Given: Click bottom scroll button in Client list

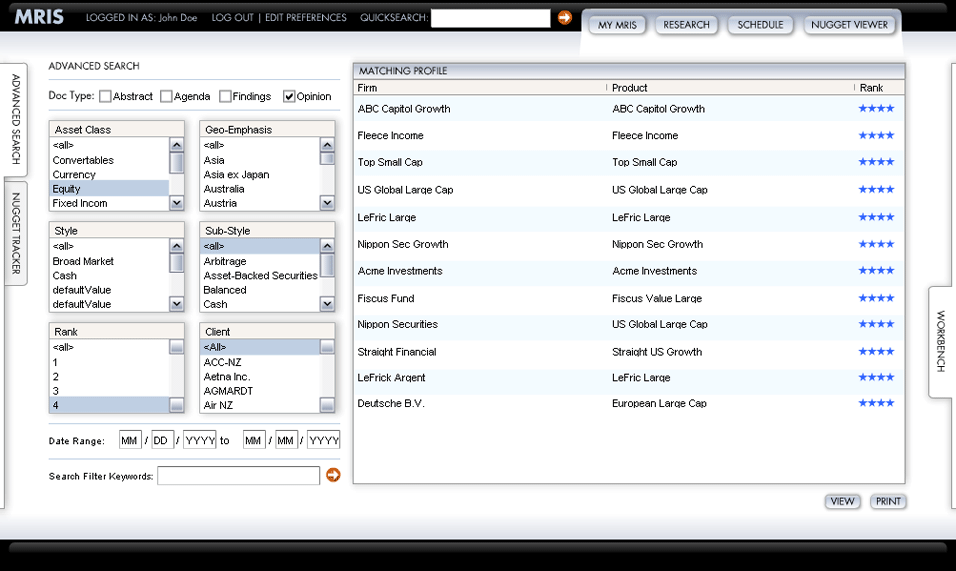Looking at the screenshot, I should coord(327,405).
